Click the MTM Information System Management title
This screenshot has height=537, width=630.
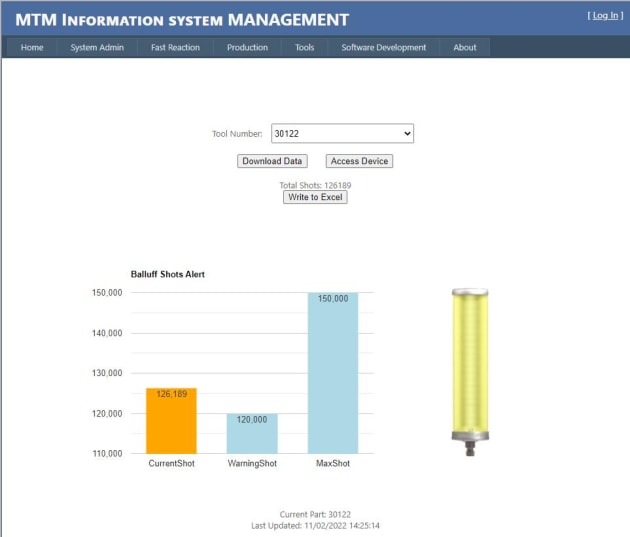pos(182,20)
